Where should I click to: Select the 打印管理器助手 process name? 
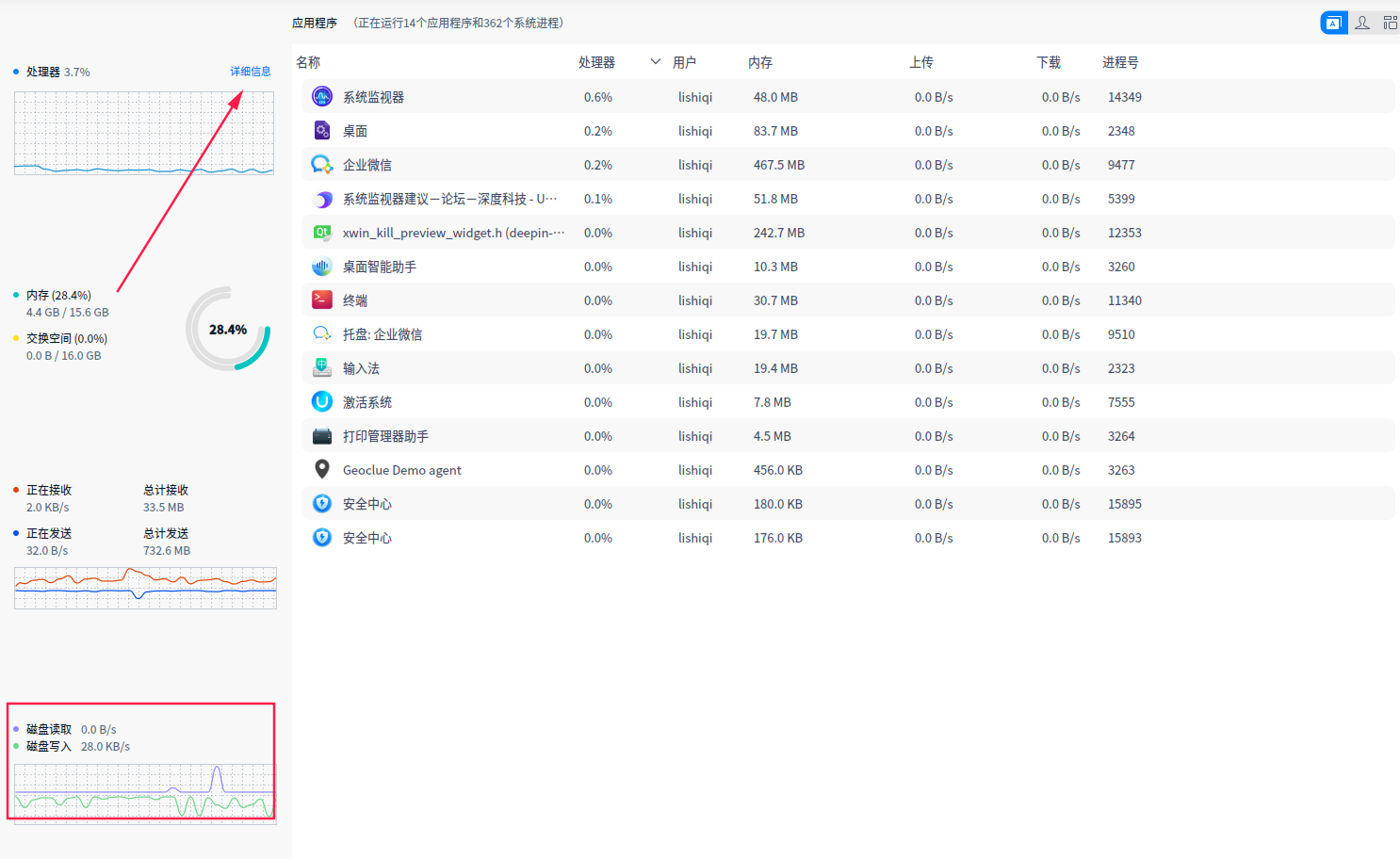[385, 436]
